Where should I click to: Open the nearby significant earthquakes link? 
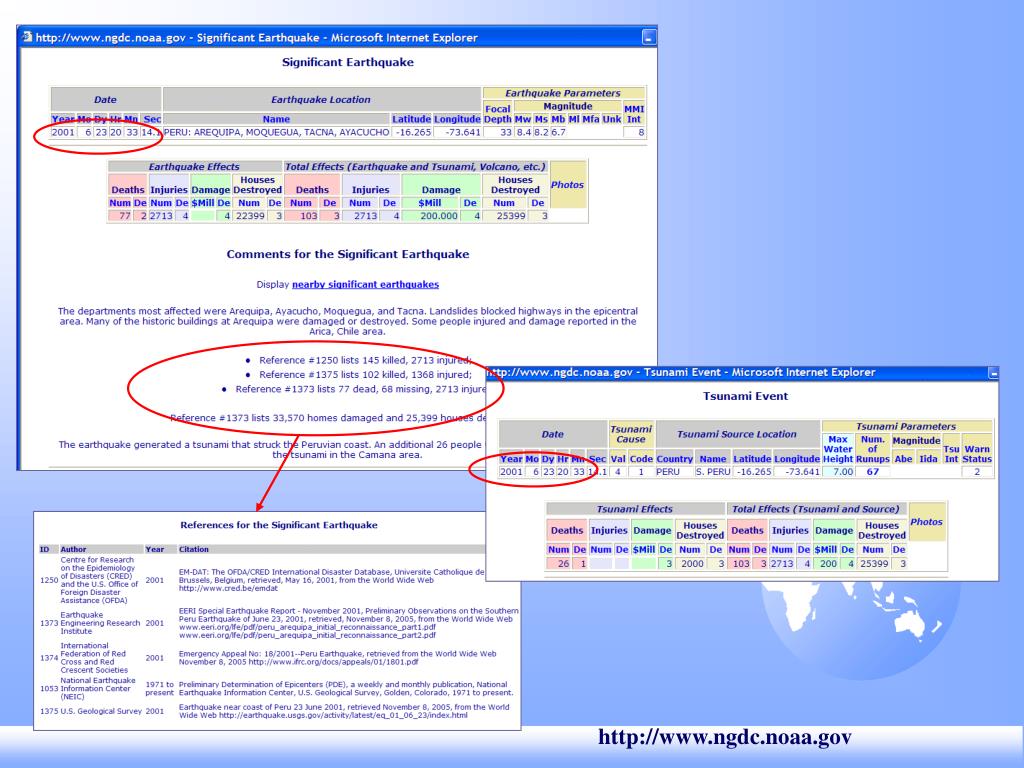(365, 285)
